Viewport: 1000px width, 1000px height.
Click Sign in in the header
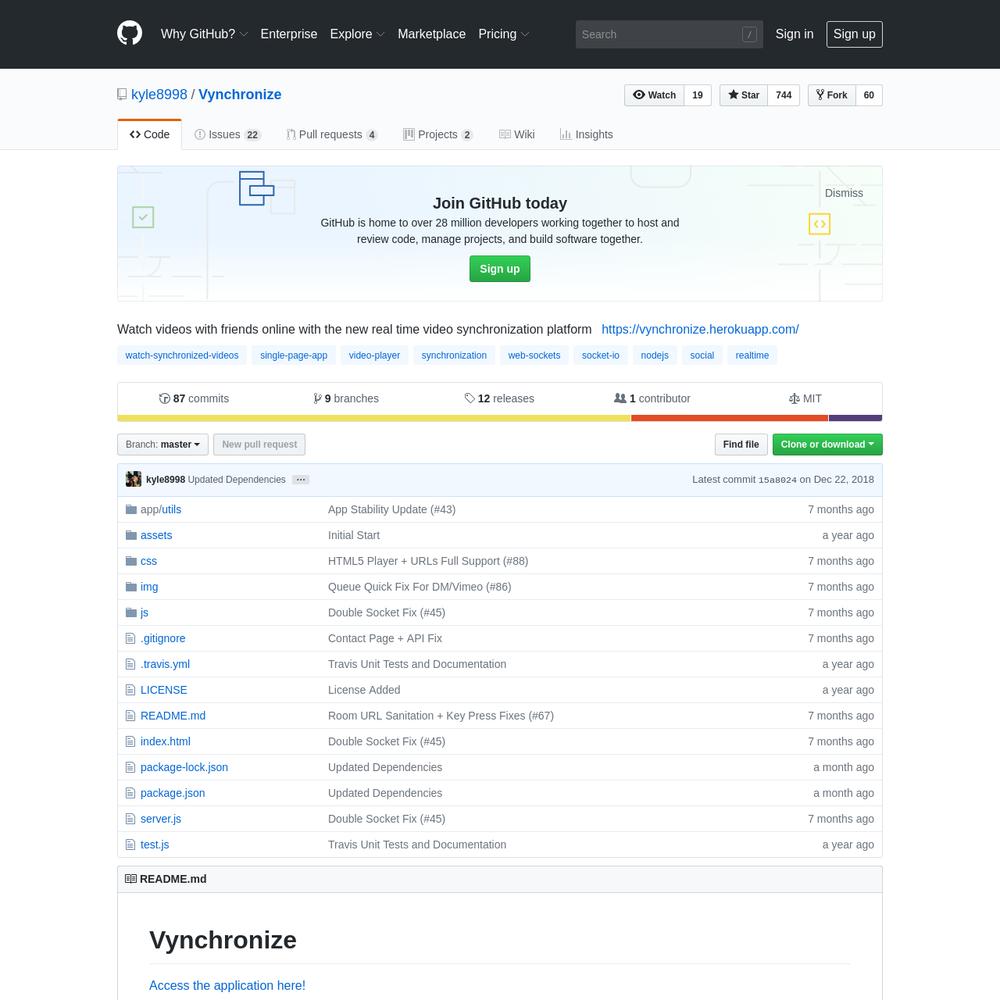point(794,34)
